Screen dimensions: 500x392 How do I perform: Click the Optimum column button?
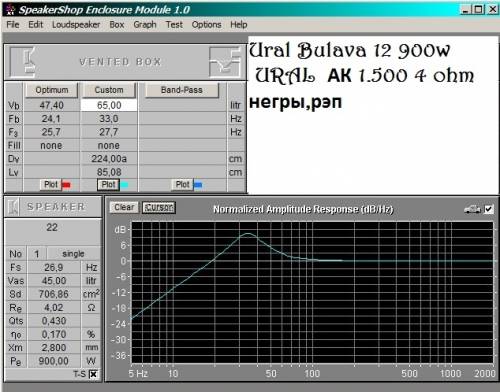pos(52,90)
